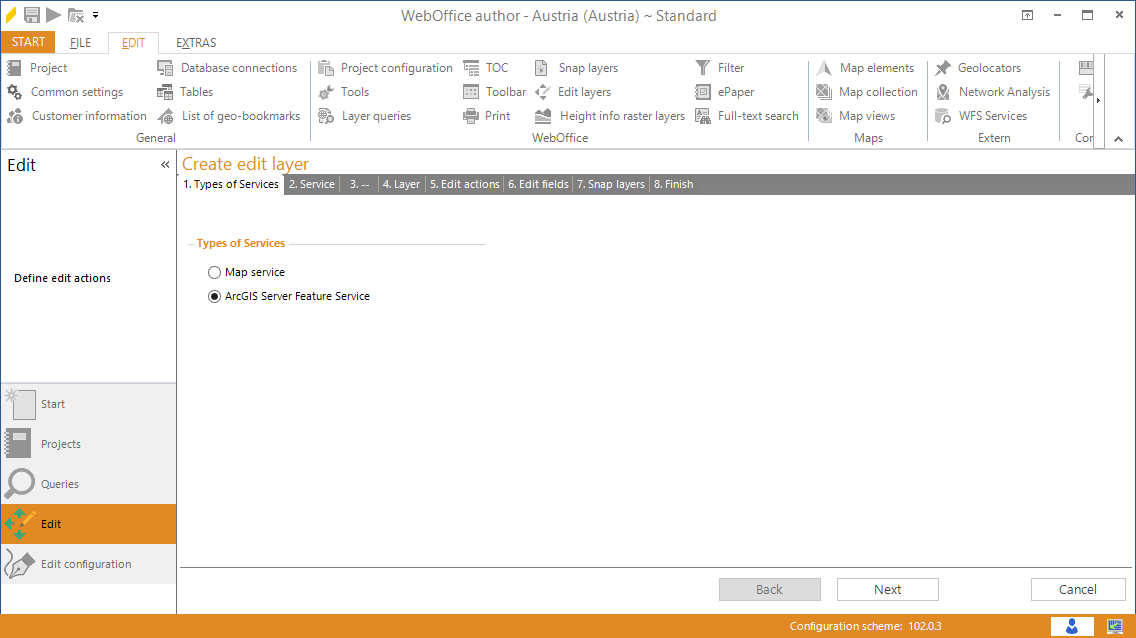Select the Map service radio button
This screenshot has width=1136, height=638.
[x=214, y=271]
